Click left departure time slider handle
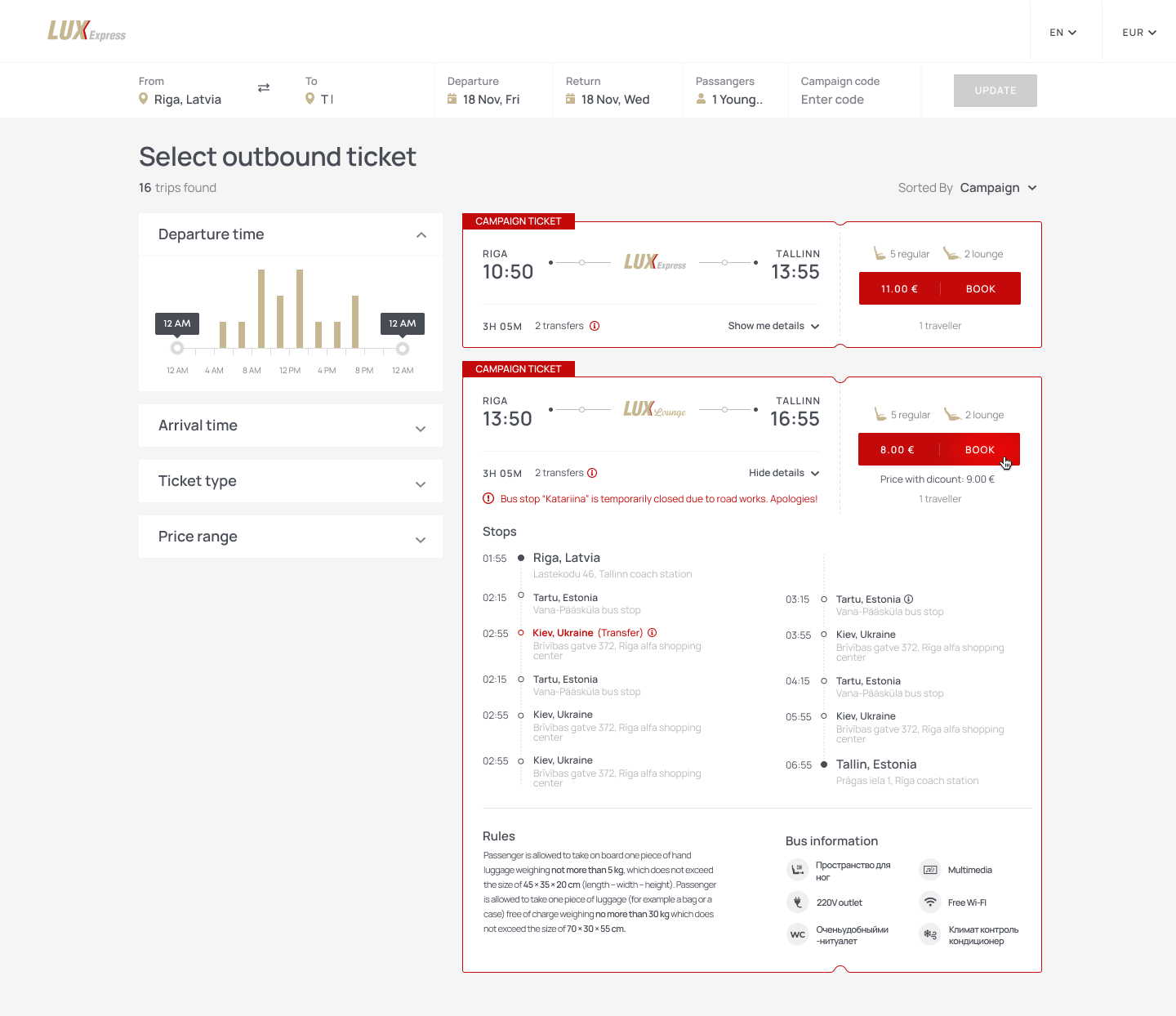Screen dimensions: 1176x1016 tap(177, 349)
